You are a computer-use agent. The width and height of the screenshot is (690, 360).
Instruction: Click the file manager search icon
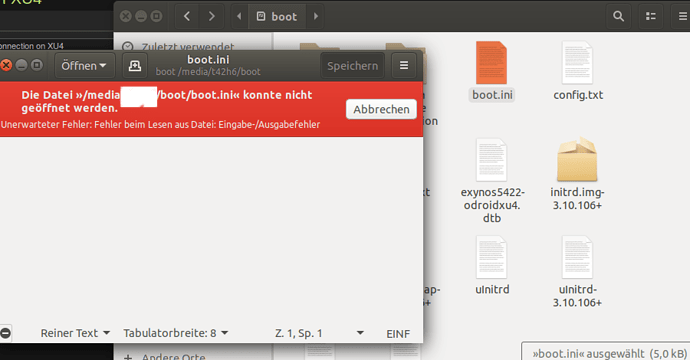(619, 16)
